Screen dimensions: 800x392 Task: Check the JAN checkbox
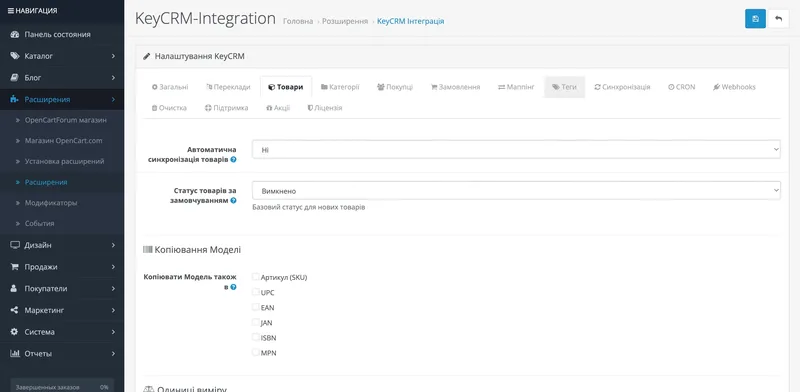coord(256,322)
